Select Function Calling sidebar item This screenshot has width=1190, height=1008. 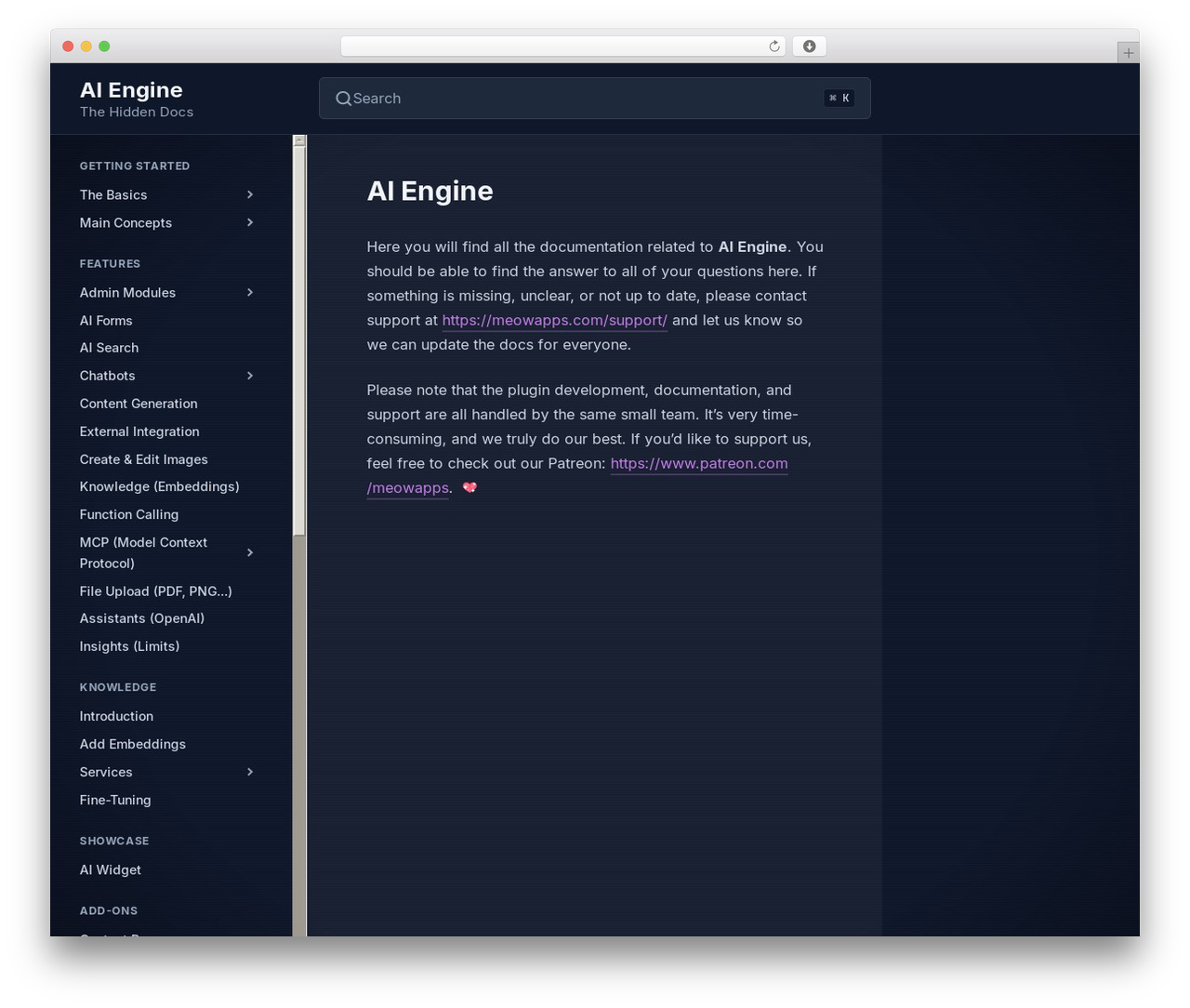coord(129,514)
